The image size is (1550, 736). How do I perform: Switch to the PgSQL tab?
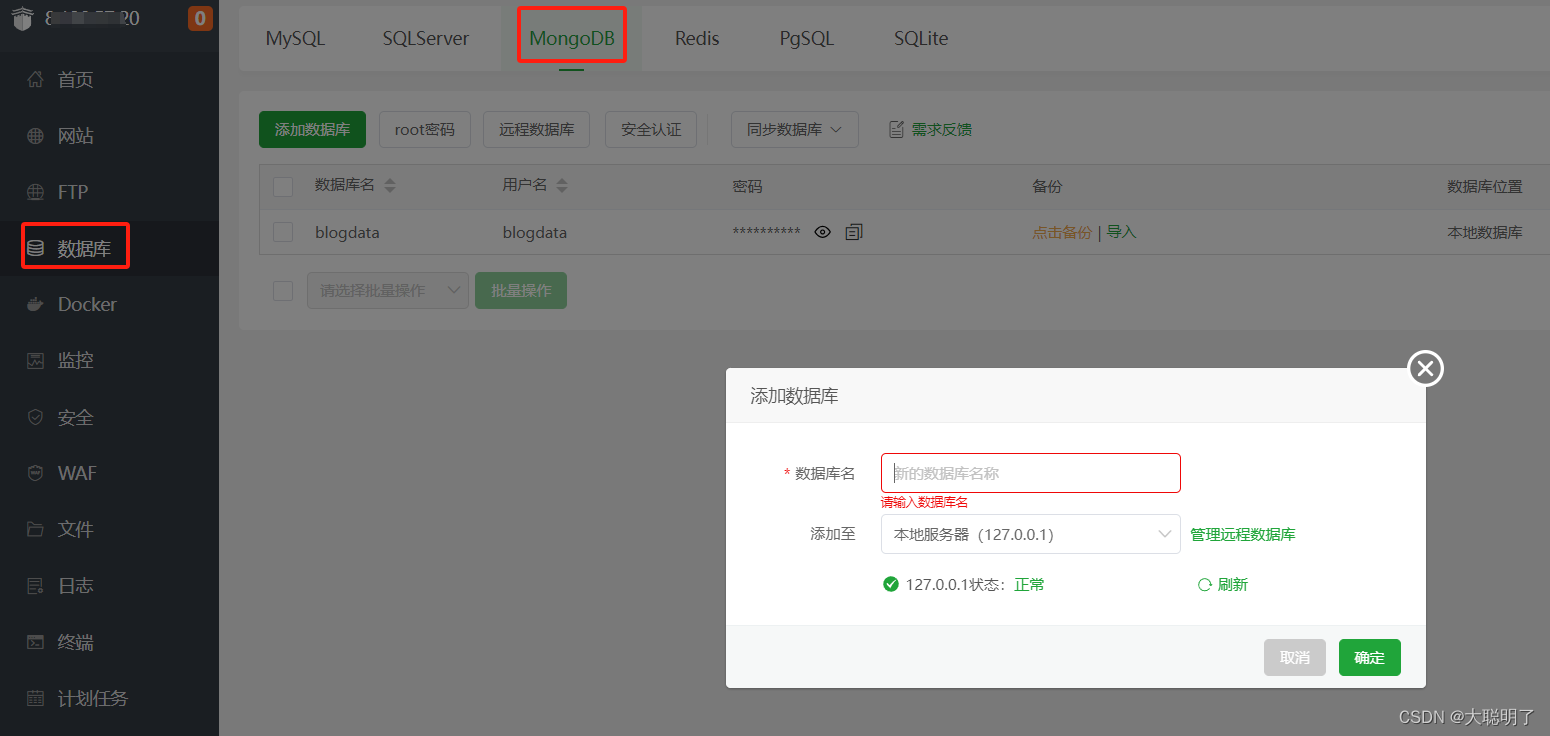pyautogui.click(x=807, y=38)
